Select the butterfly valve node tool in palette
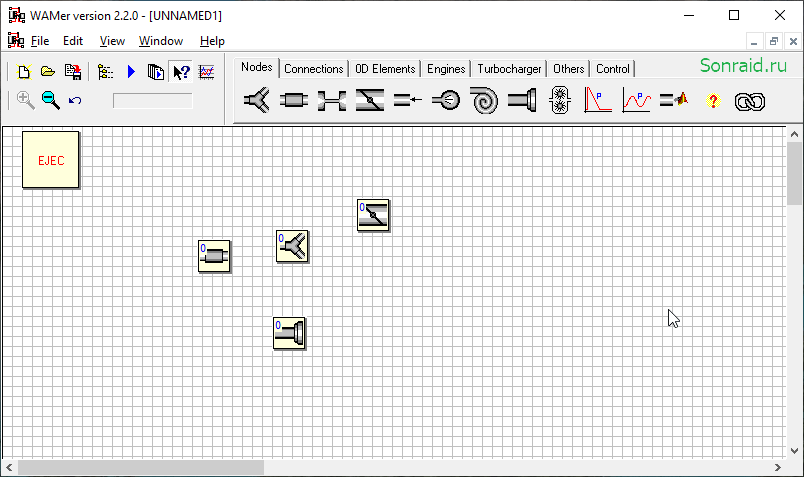This screenshot has height=477, width=804. tap(370, 101)
